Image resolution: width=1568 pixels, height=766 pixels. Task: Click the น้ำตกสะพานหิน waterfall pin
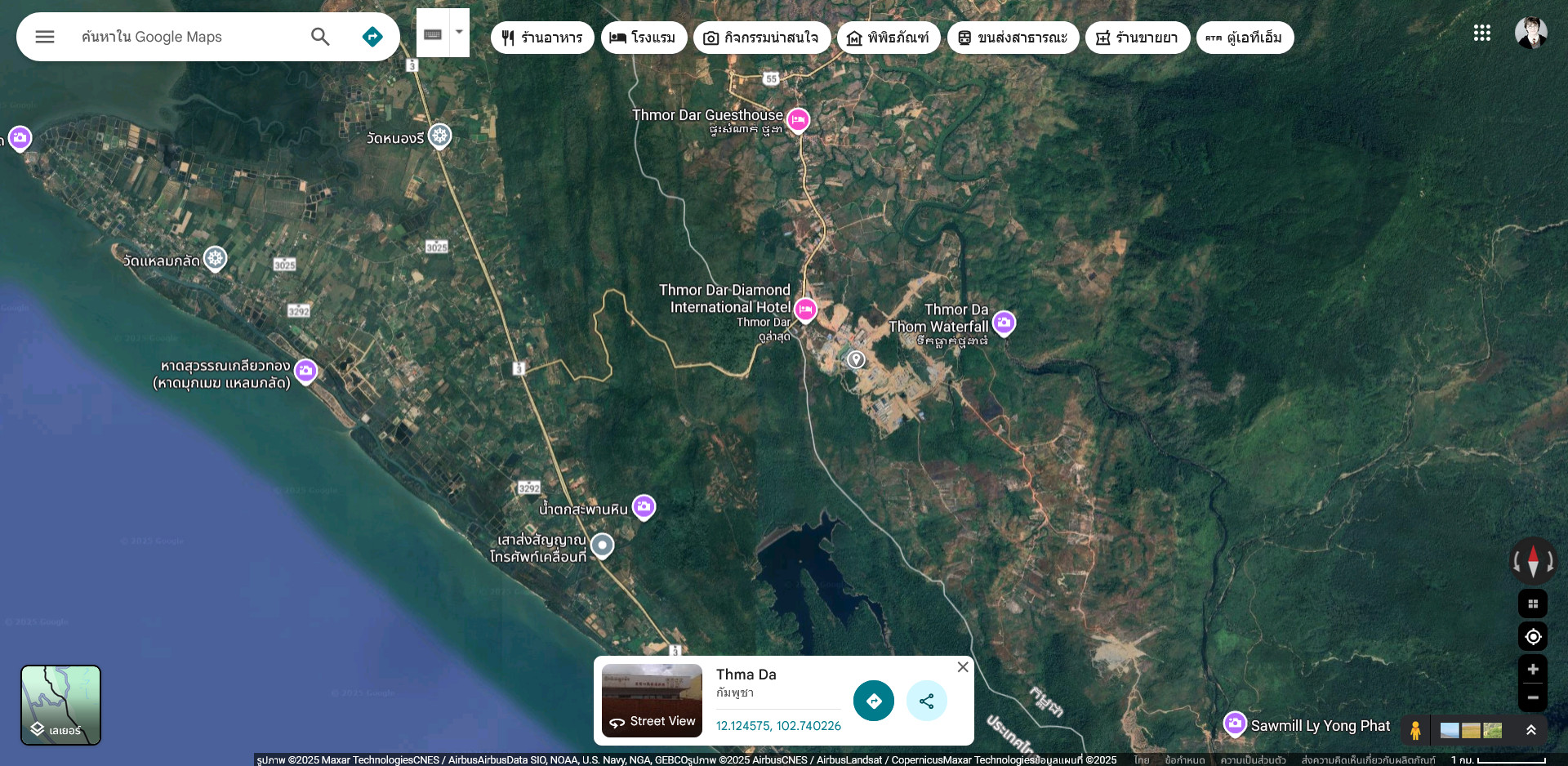coord(644,507)
